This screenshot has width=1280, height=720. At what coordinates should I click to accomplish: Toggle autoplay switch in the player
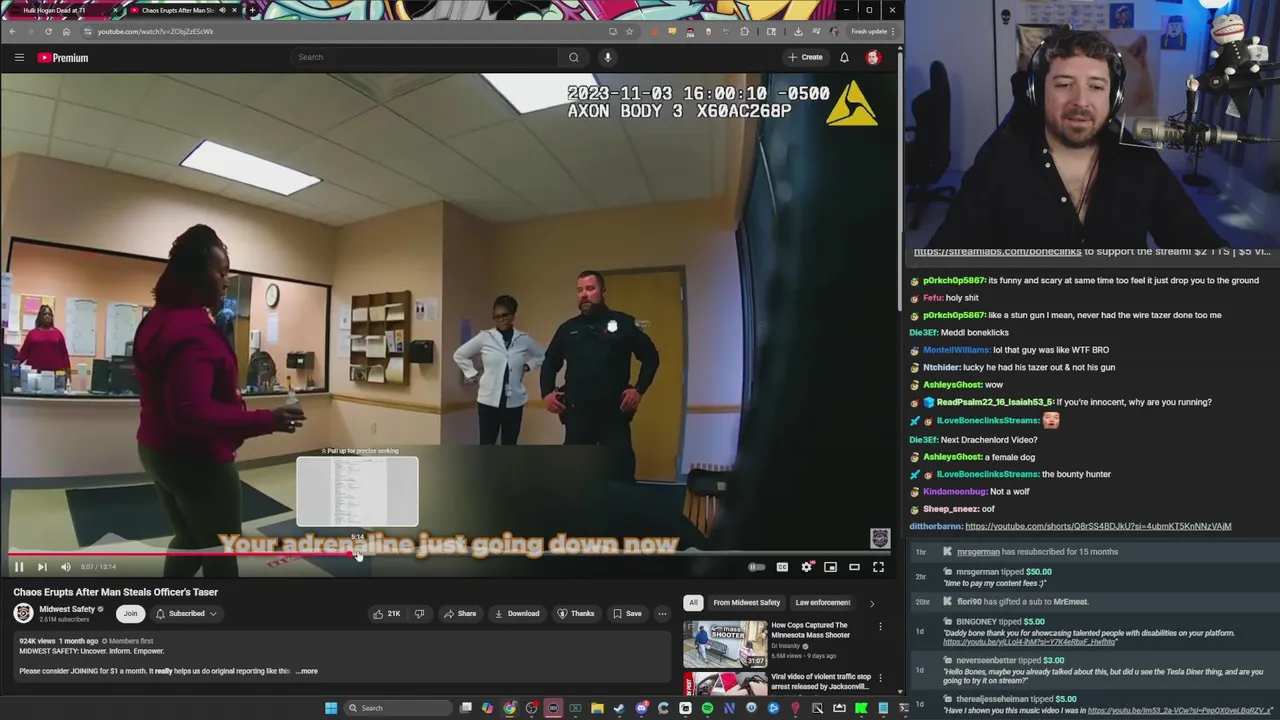pos(757,567)
